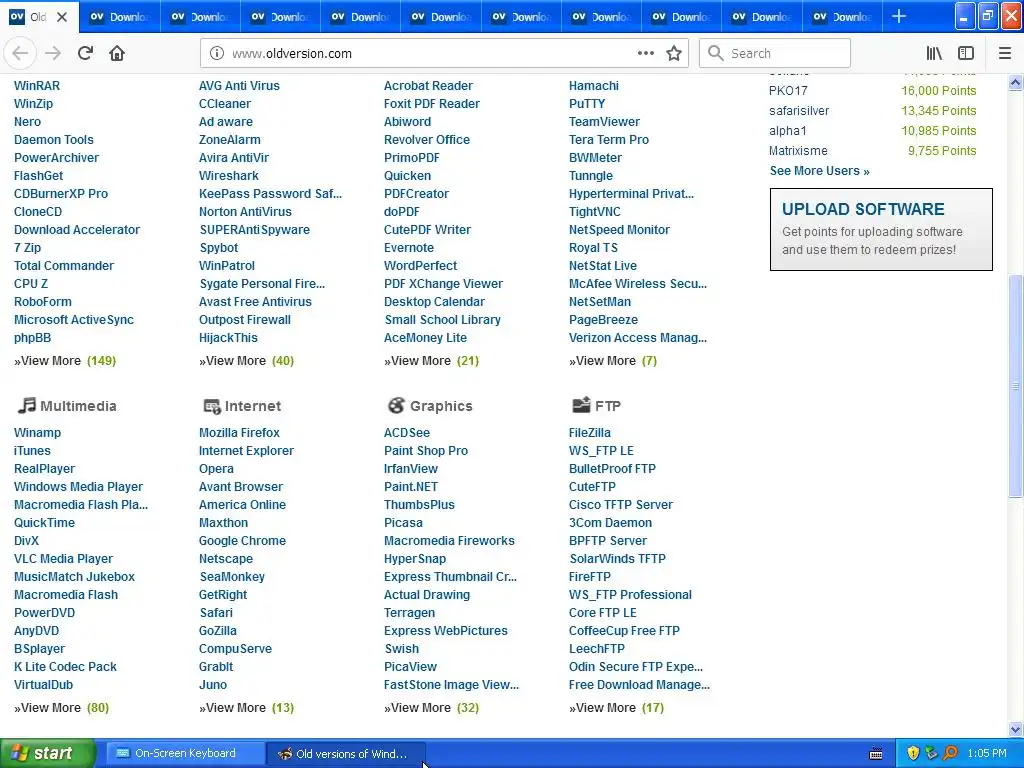Expand View More (149) list
The width and height of the screenshot is (1024, 768).
click(65, 360)
